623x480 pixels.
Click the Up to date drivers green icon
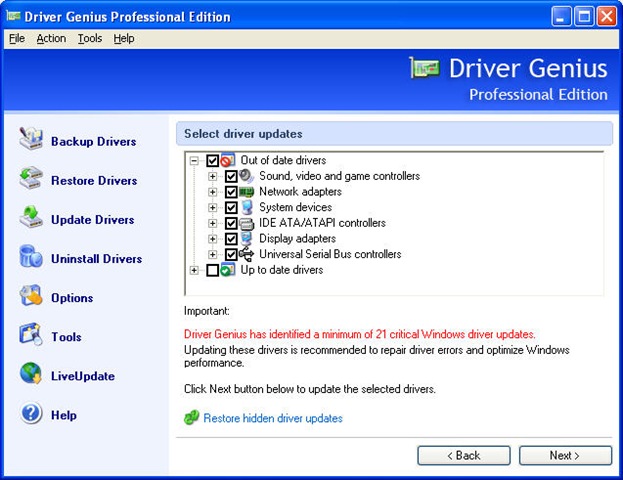pyautogui.click(x=228, y=270)
